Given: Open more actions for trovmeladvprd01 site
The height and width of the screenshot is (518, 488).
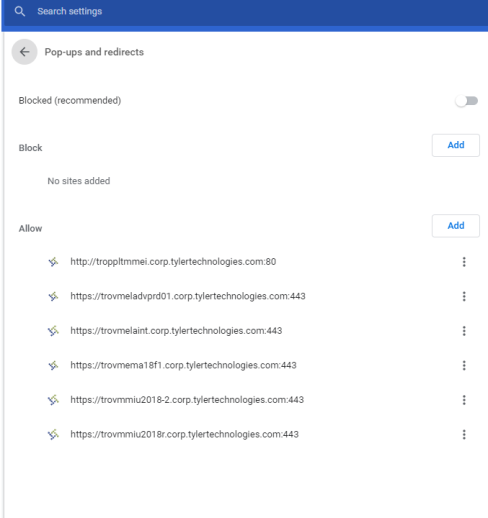Looking at the screenshot, I should tap(464, 296).
